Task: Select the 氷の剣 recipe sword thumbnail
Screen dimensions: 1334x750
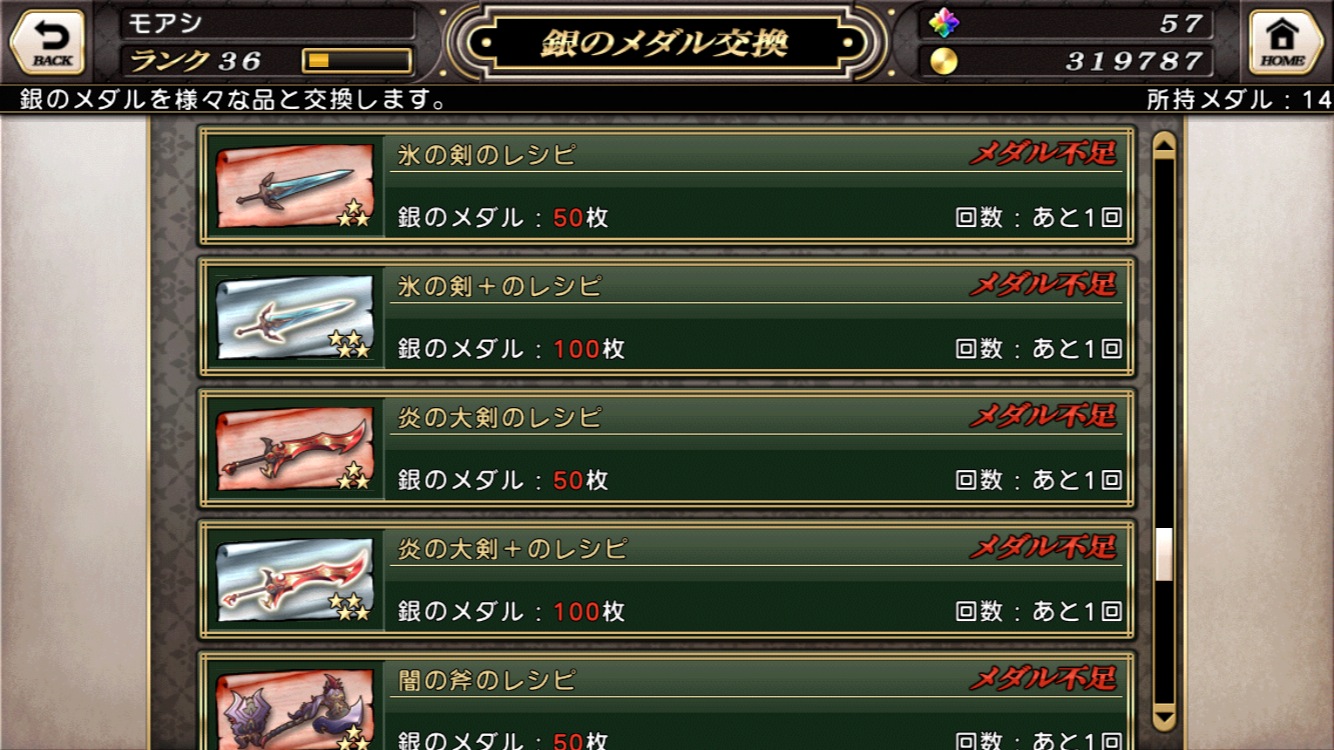Action: 294,186
